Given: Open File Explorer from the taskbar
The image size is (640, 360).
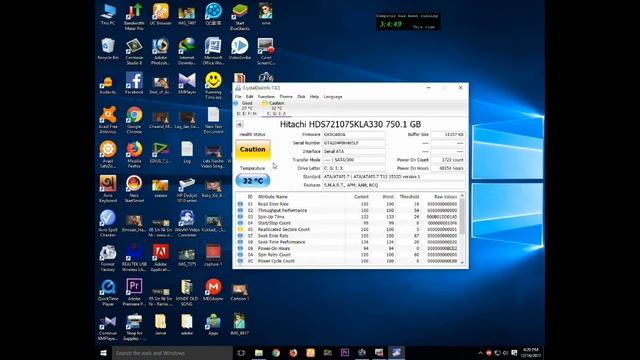Looking at the screenshot, I should (258, 353).
